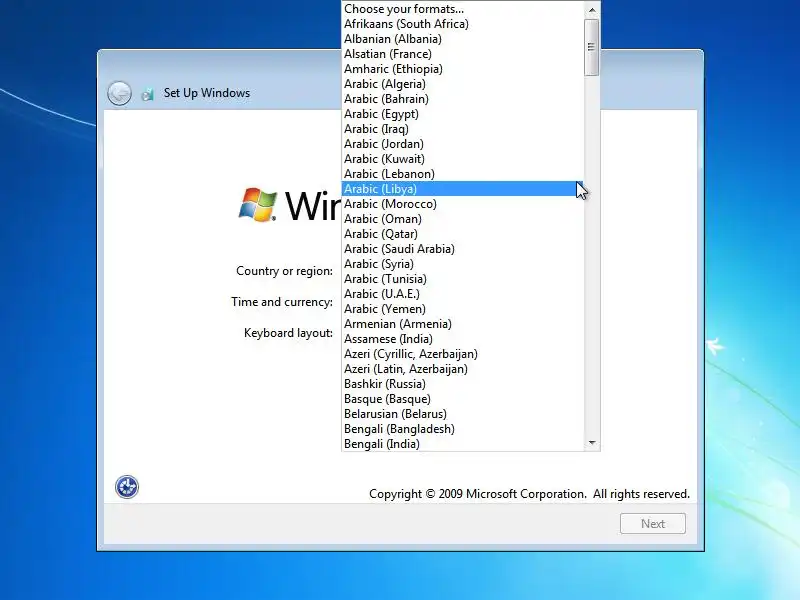Select Assamese (India)
The width and height of the screenshot is (800, 600).
coord(462,339)
